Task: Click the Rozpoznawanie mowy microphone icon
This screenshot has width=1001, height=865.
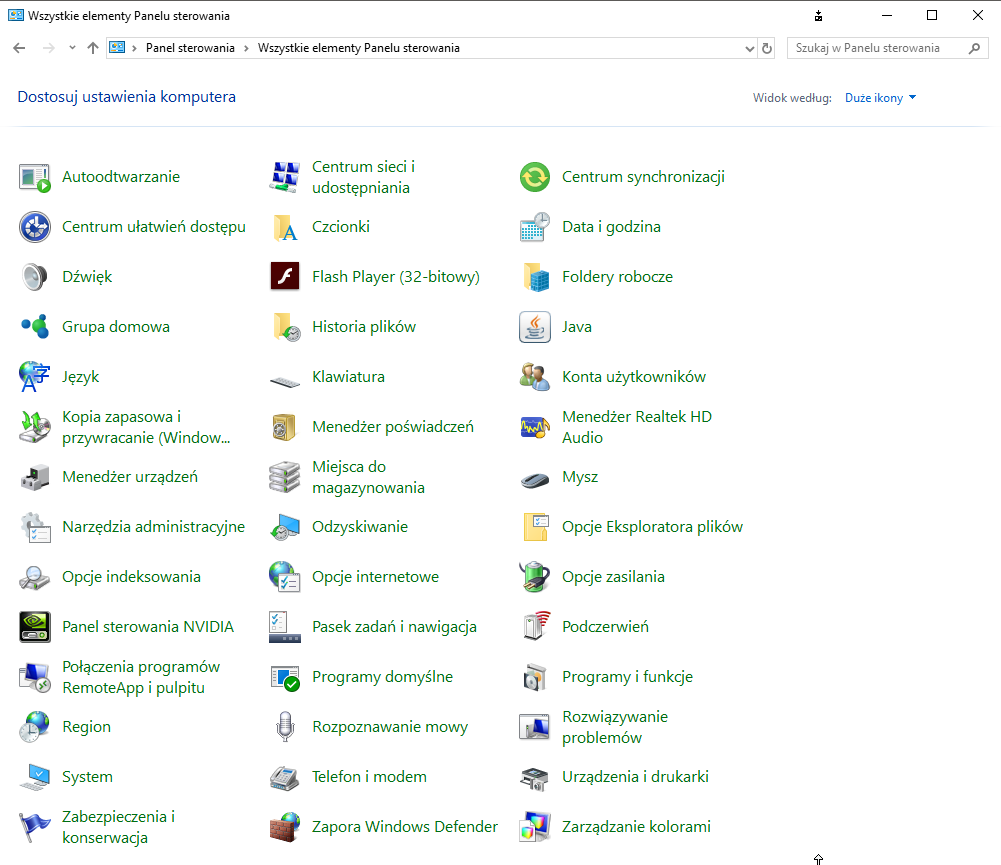Action: click(x=285, y=727)
